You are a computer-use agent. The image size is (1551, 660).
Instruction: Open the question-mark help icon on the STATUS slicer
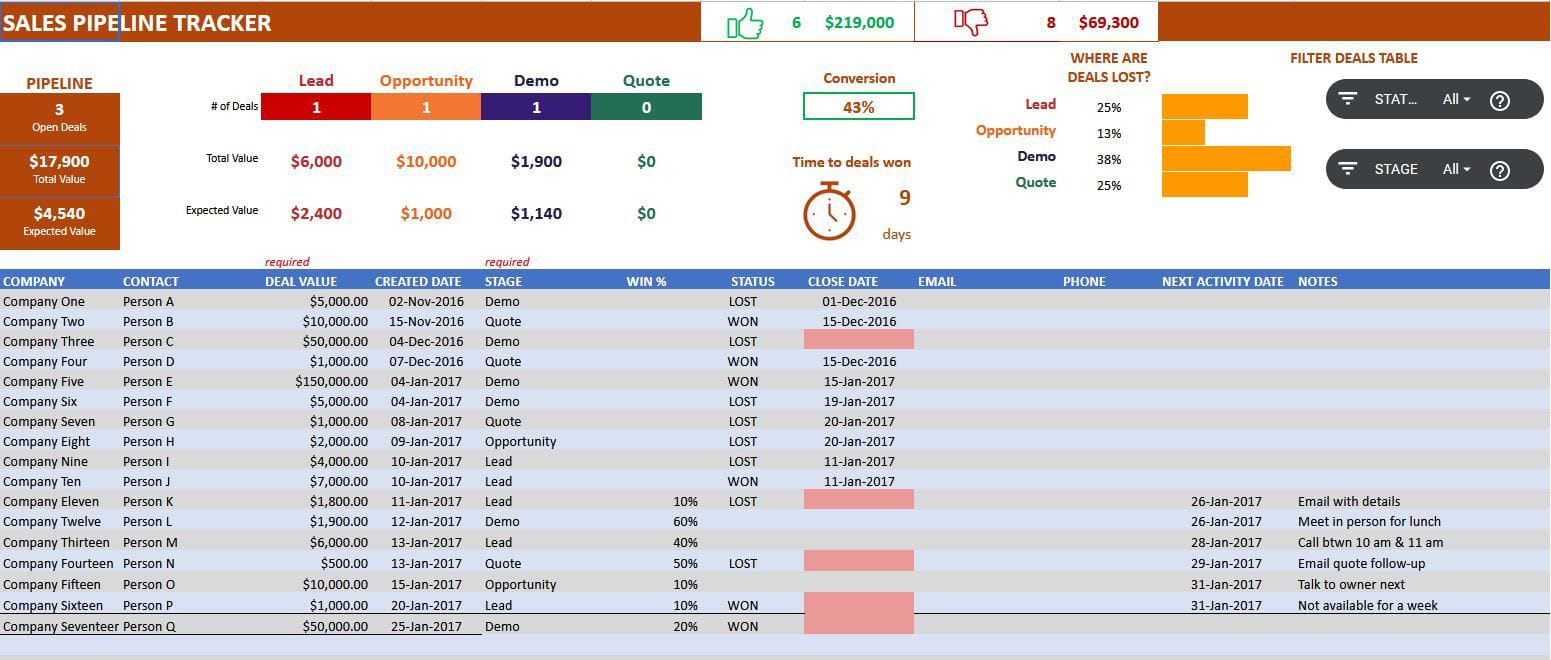[x=1500, y=99]
